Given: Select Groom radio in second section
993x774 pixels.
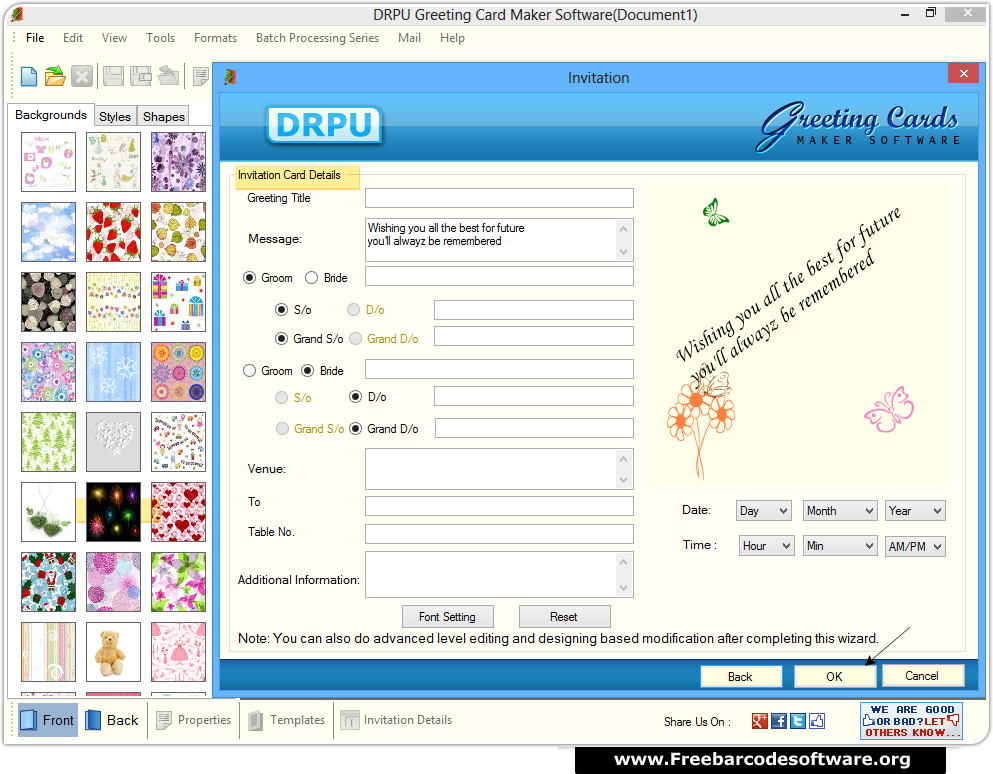Looking at the screenshot, I should pyautogui.click(x=250, y=371).
